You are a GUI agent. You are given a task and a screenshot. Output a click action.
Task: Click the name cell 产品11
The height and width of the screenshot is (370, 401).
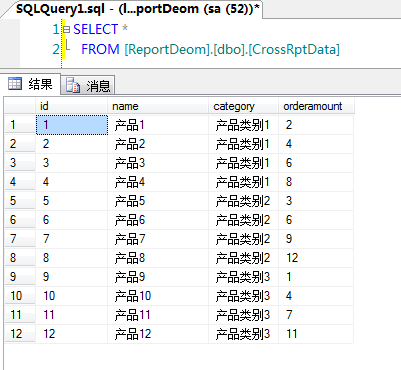pos(158,315)
